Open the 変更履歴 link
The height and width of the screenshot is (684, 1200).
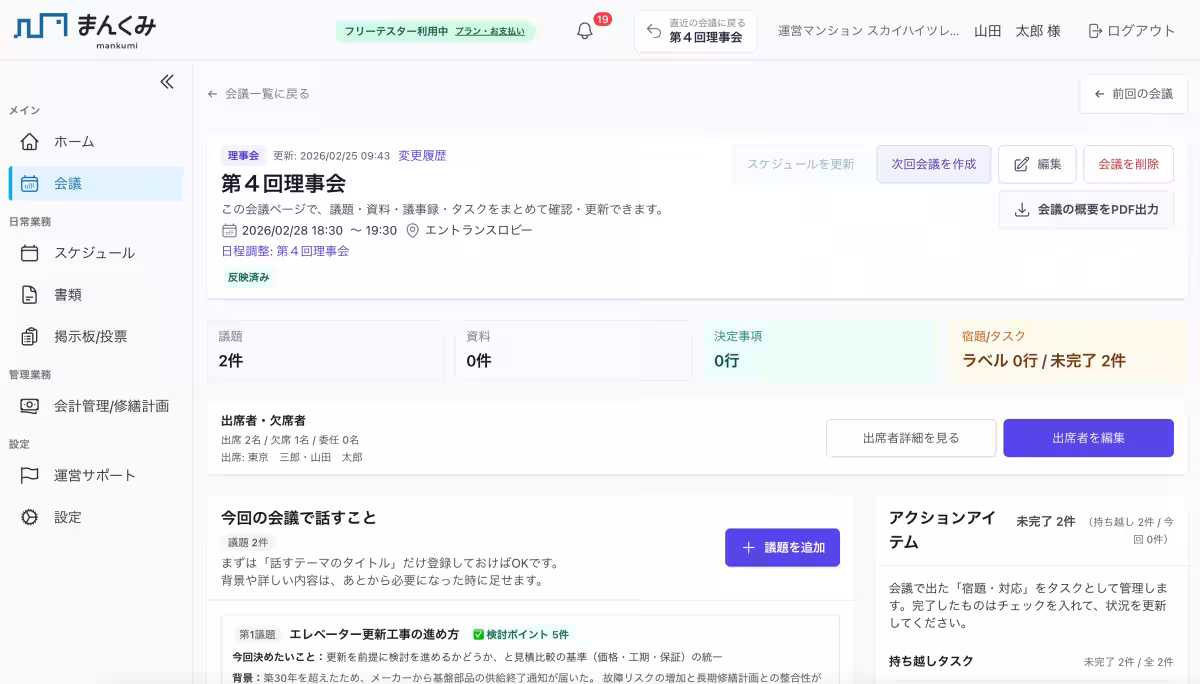[422, 155]
